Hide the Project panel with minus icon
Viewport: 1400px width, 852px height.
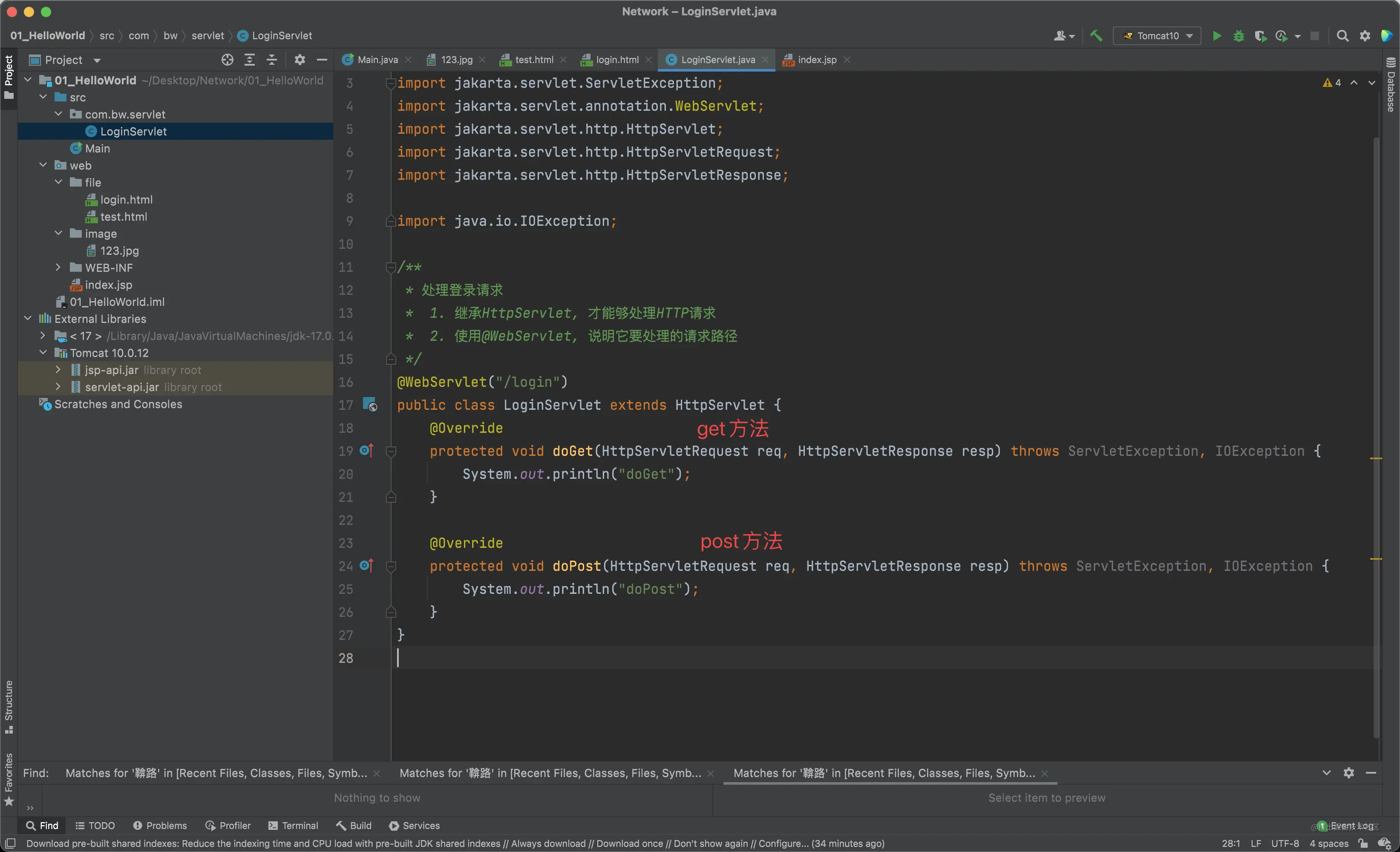click(322, 60)
